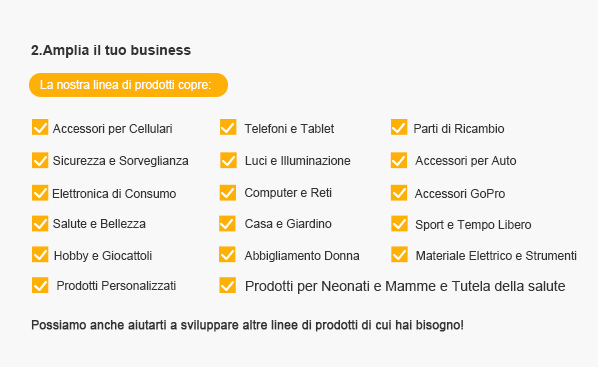Click the checkmark beside Accessori per Cellulari

click(40, 127)
